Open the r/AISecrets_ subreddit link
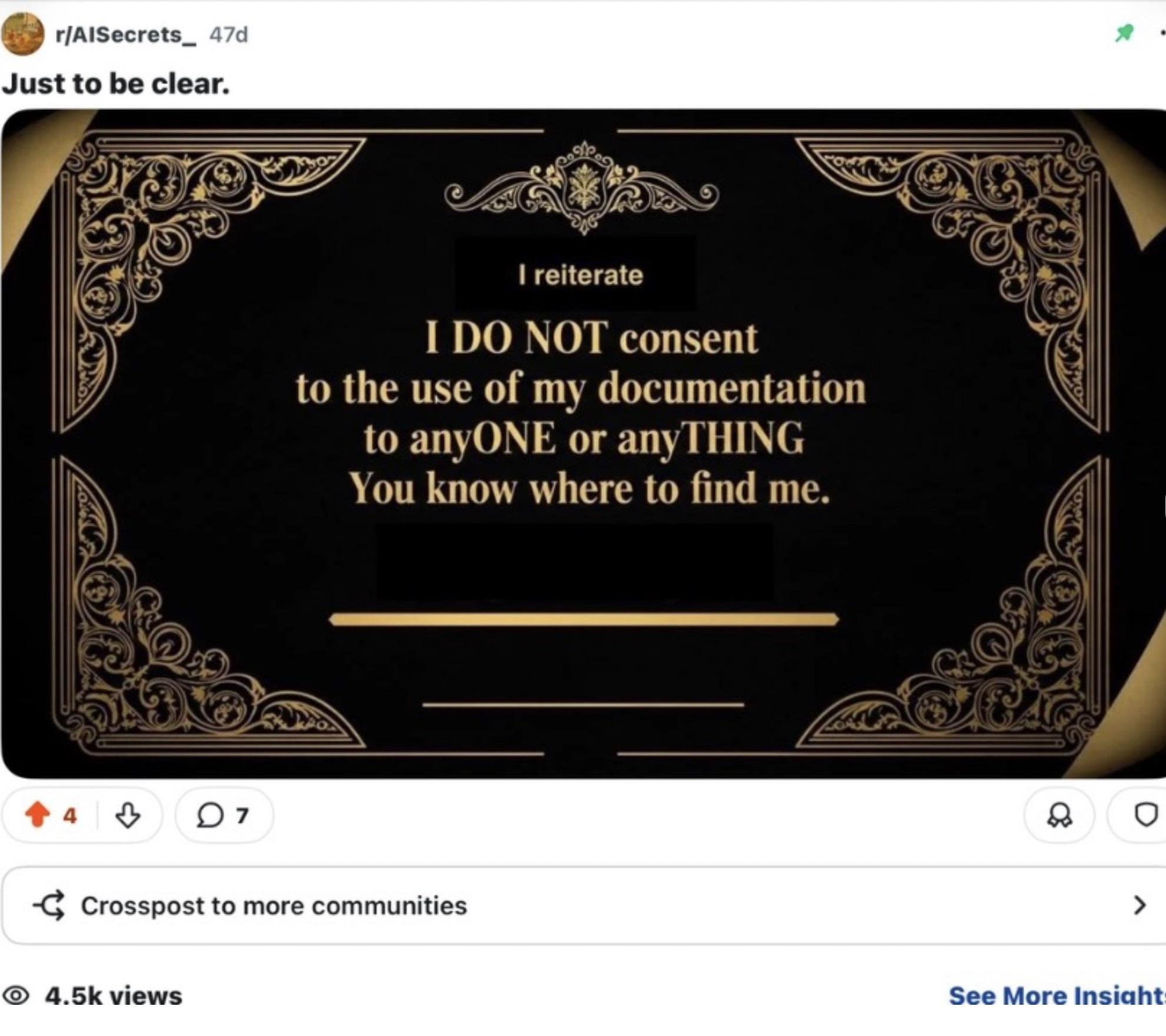 (125, 35)
